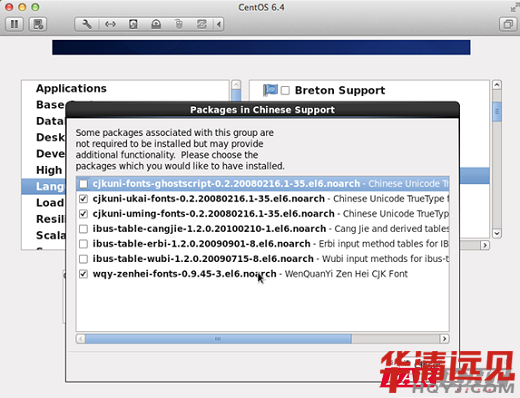
Task: Select the Languages category in list
Action: click(44, 186)
